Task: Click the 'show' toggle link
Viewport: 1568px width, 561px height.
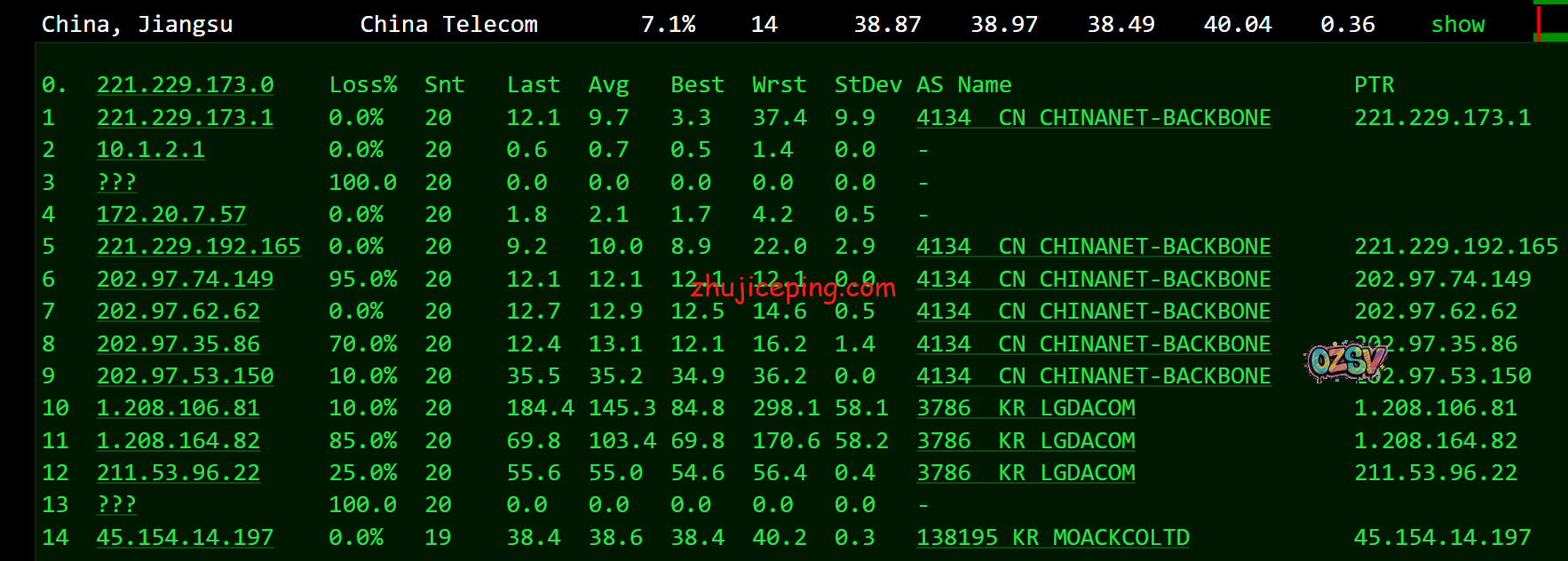Action: tap(1457, 25)
